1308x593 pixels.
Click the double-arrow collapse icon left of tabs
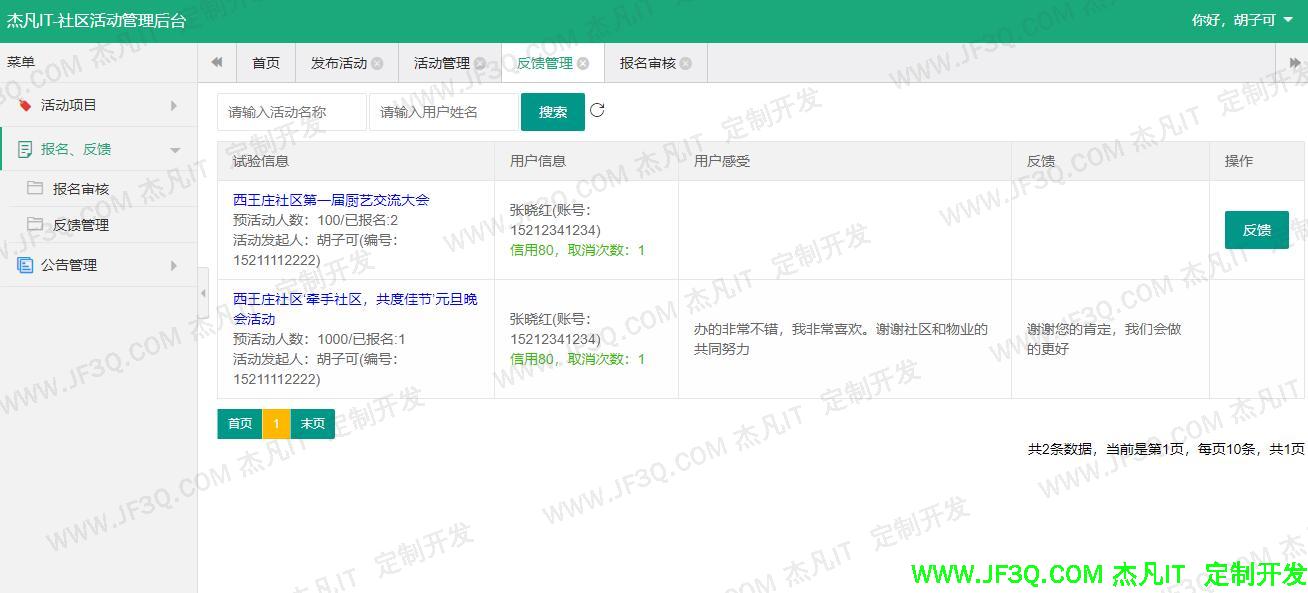click(217, 62)
